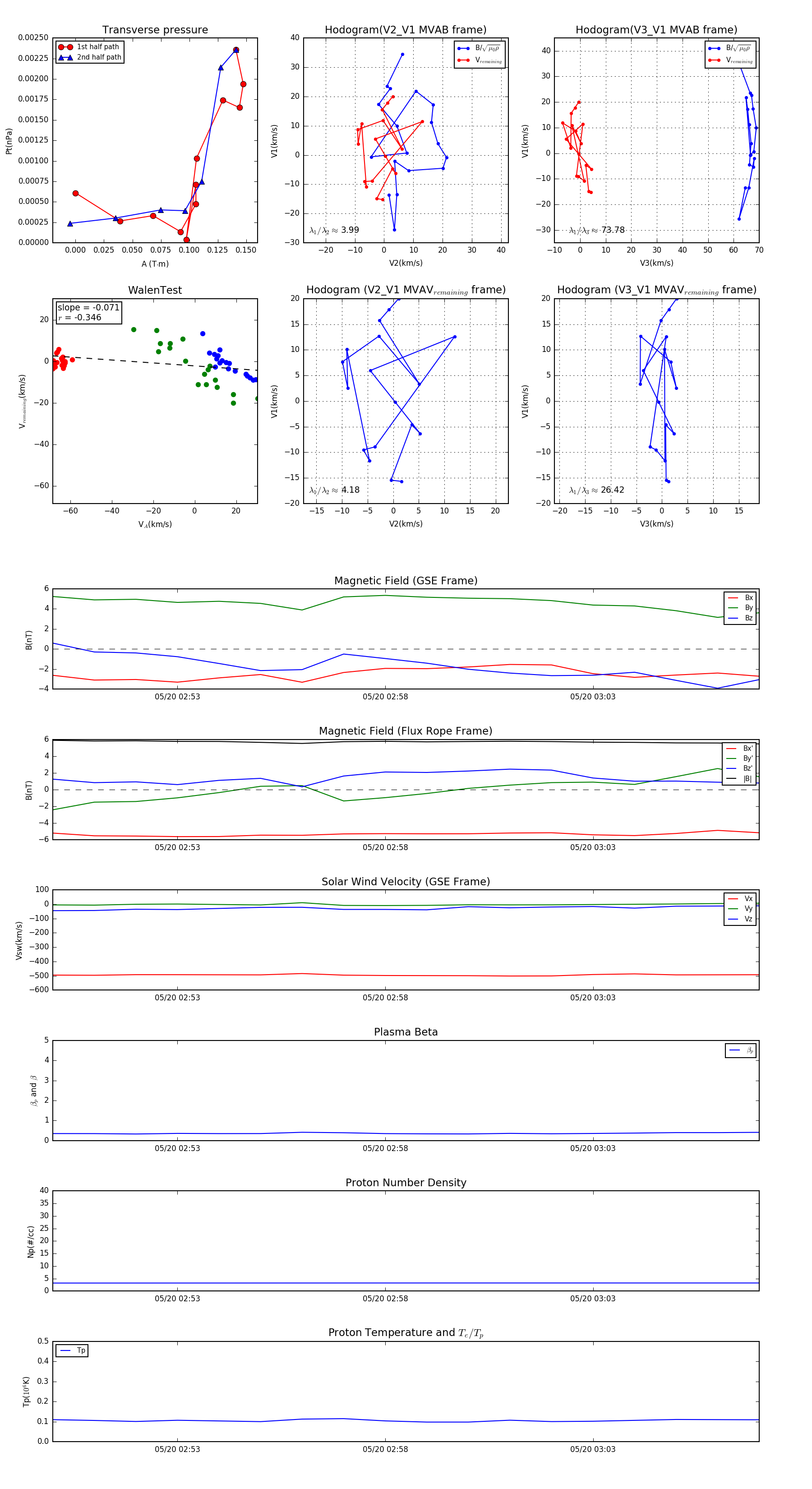Click the "Bz'" legend entry in Flux Rope plot

pos(739,768)
